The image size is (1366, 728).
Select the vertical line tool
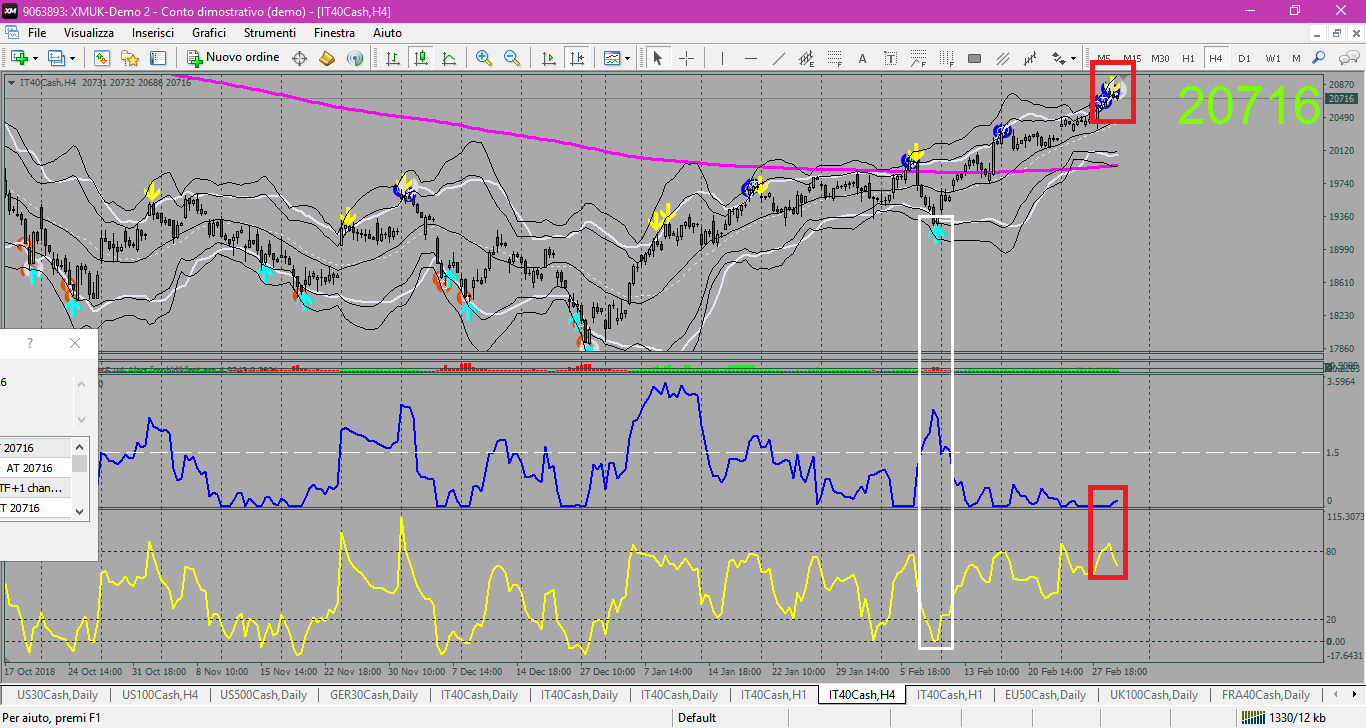click(x=722, y=58)
